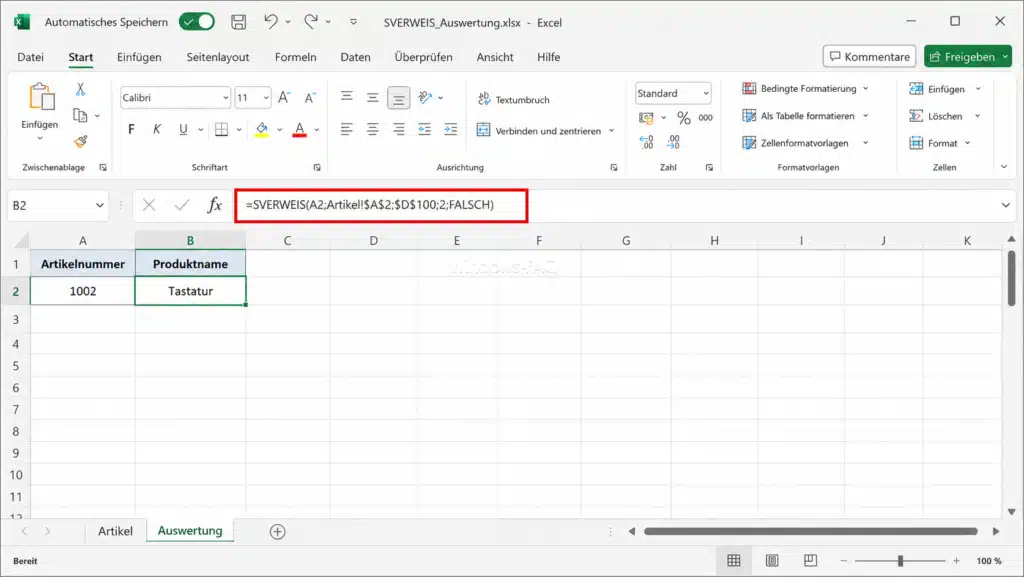Open the Artikel sheet tab
This screenshot has width=1024, height=577.
pyautogui.click(x=115, y=531)
